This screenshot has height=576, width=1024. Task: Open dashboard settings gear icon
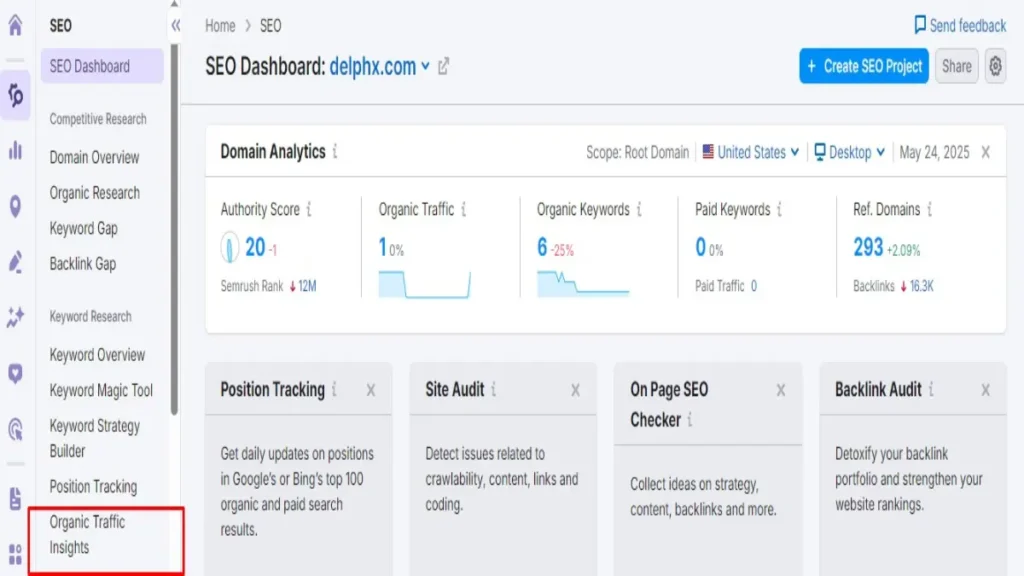(x=995, y=66)
